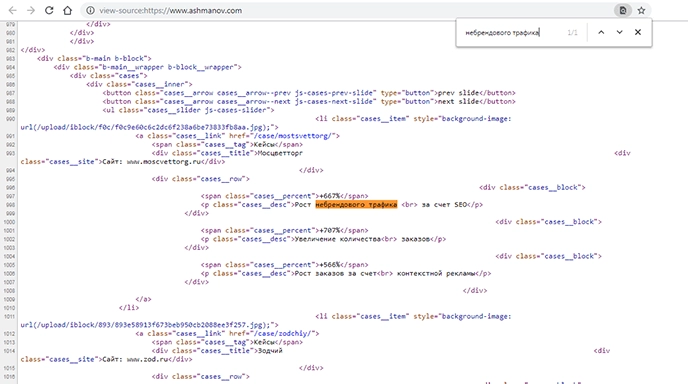Image resolution: width=688 pixels, height=384 pixels.
Task: Click the cases__slider js-cases-slider class value
Action: point(216,110)
